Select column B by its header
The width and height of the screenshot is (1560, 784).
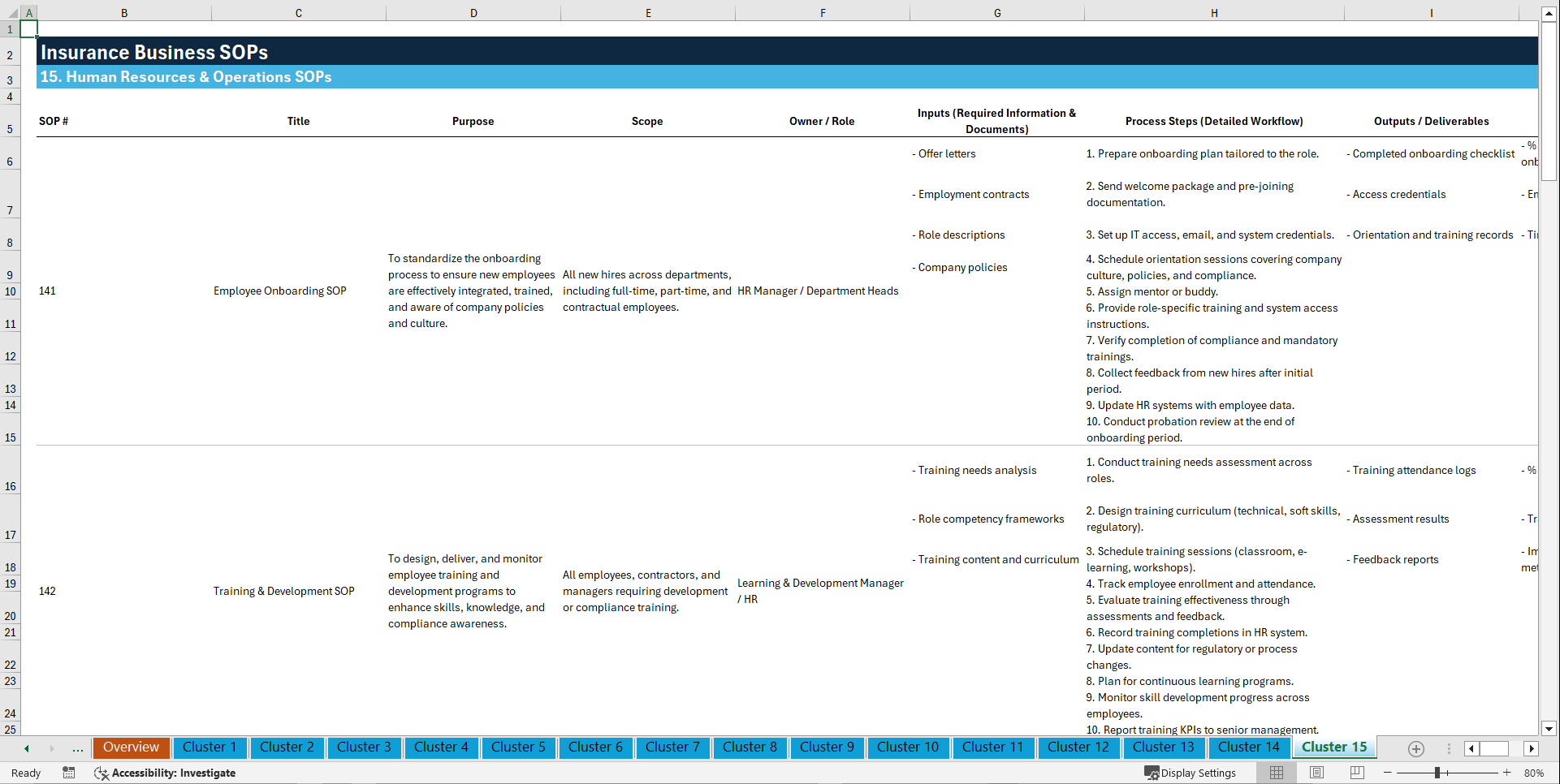coord(124,12)
